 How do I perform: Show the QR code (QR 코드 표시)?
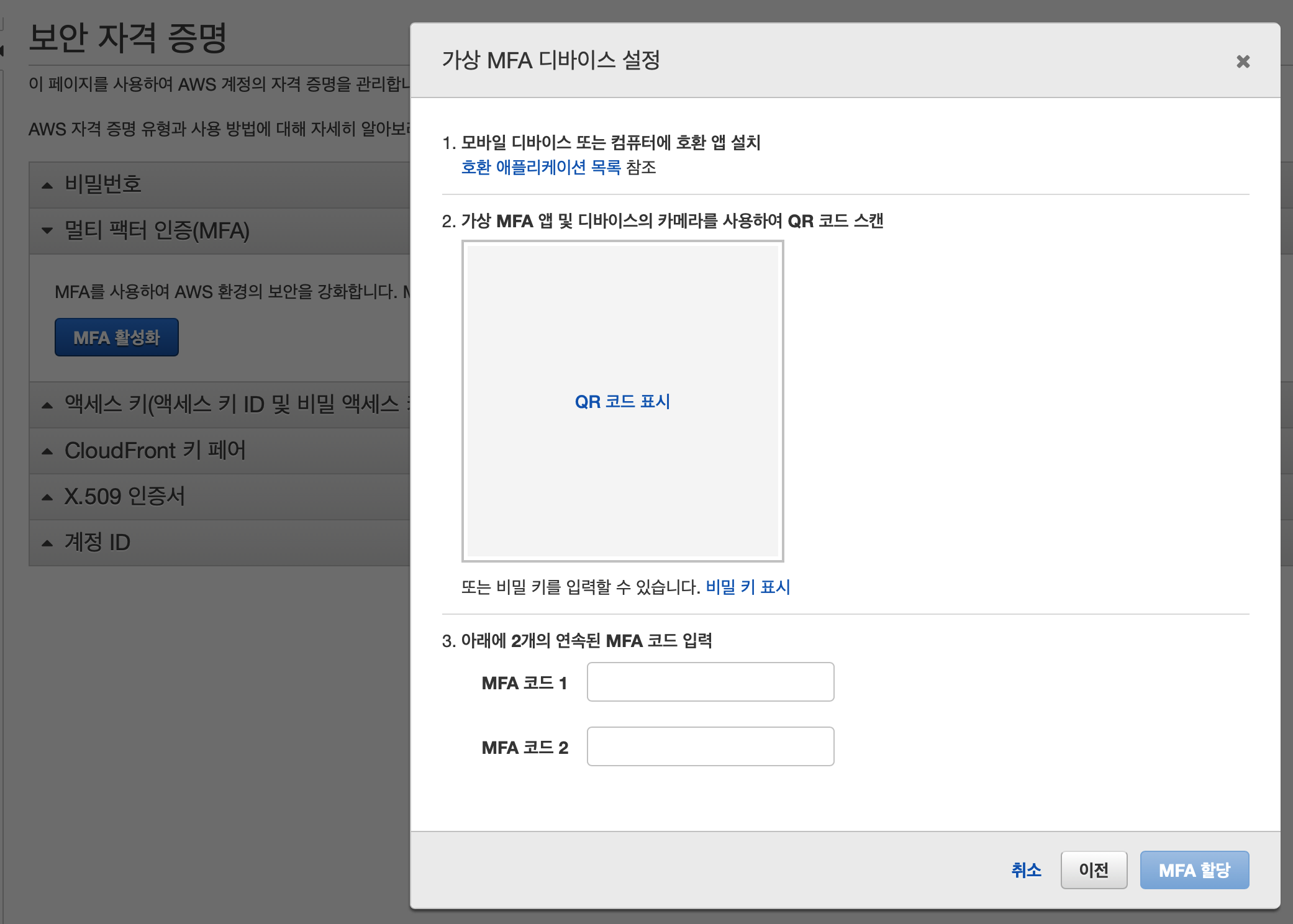[x=622, y=402]
